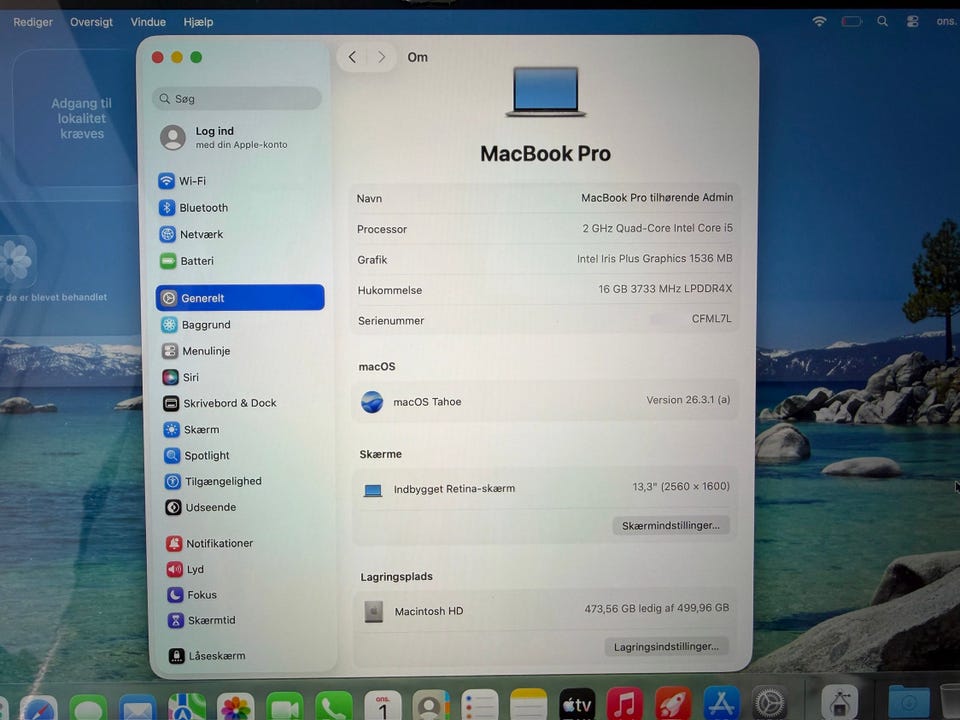Open Notes in the Dock
This screenshot has width=960, height=720.
tap(528, 706)
